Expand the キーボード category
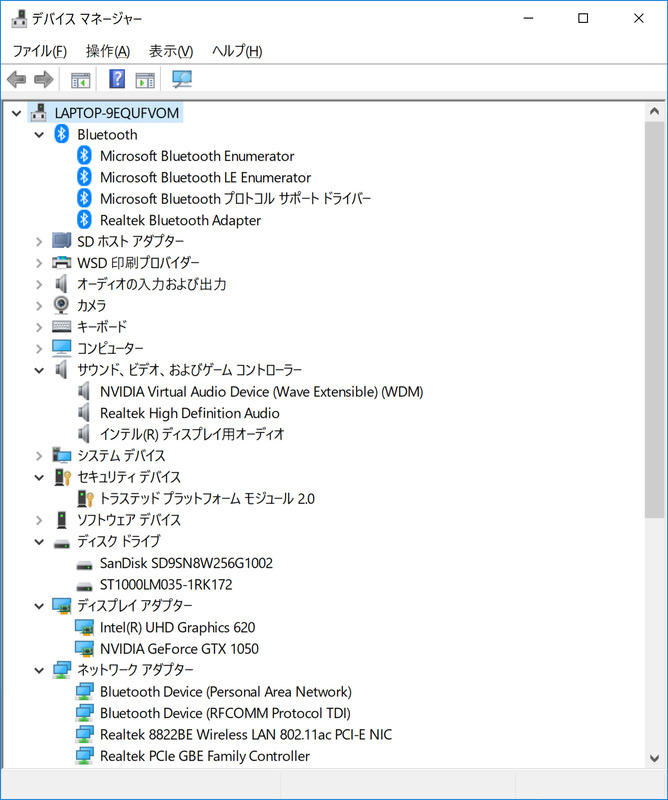This screenshot has width=668, height=800. pyautogui.click(x=39, y=327)
